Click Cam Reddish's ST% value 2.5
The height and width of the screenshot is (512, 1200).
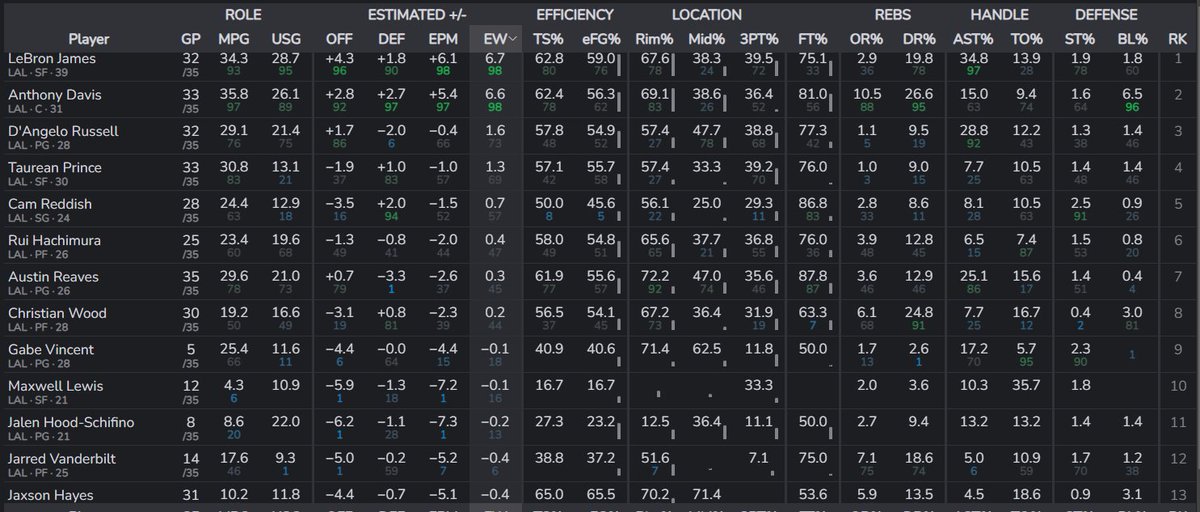[1080, 204]
